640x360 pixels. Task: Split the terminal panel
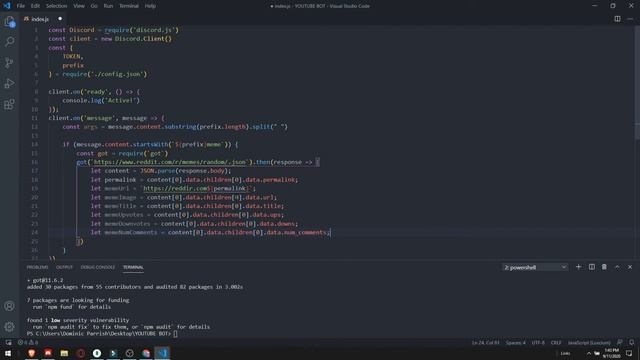point(591,267)
